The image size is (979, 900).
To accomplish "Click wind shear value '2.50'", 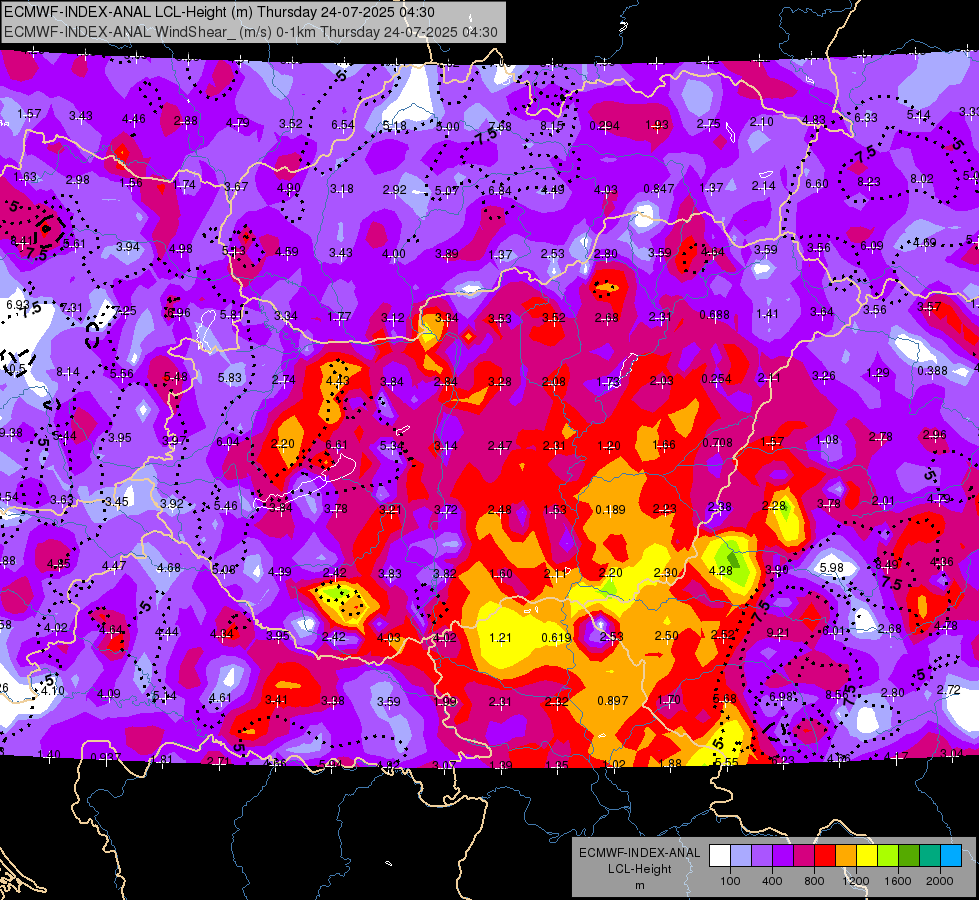I will (x=666, y=635).
